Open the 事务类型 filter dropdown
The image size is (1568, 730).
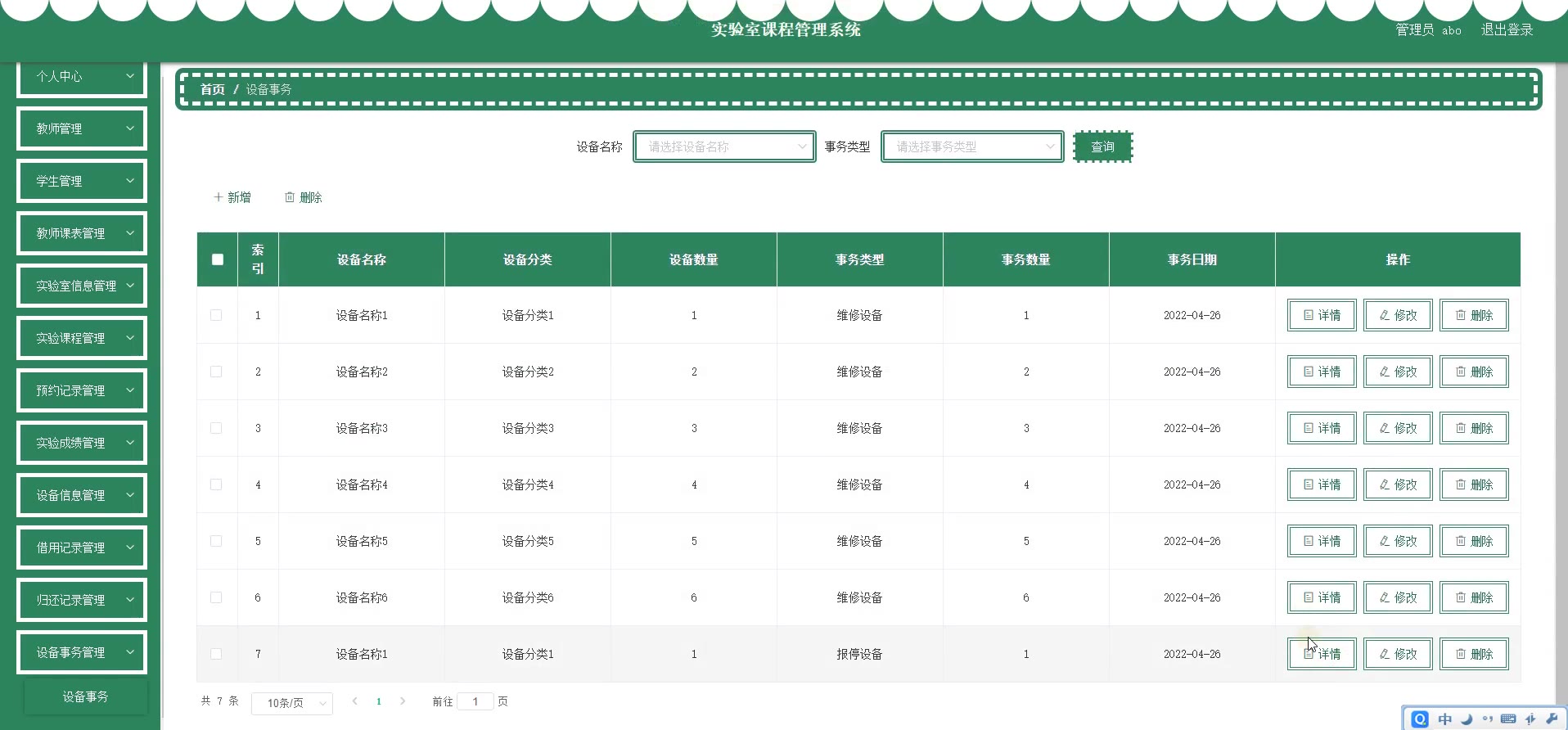click(972, 146)
